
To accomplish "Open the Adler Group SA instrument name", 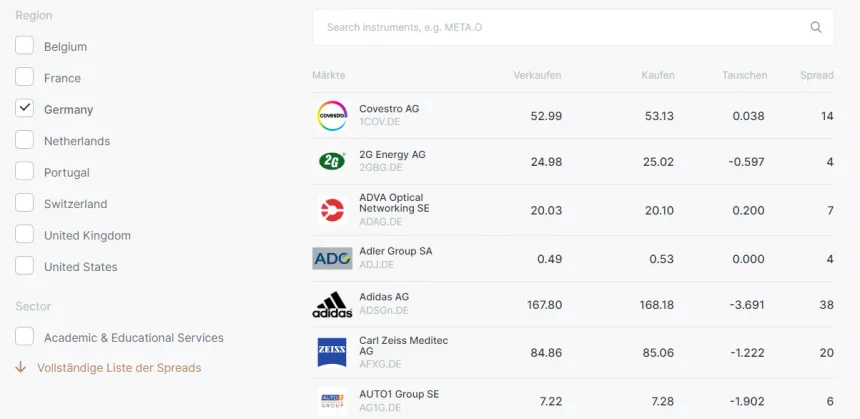I will [x=395, y=251].
